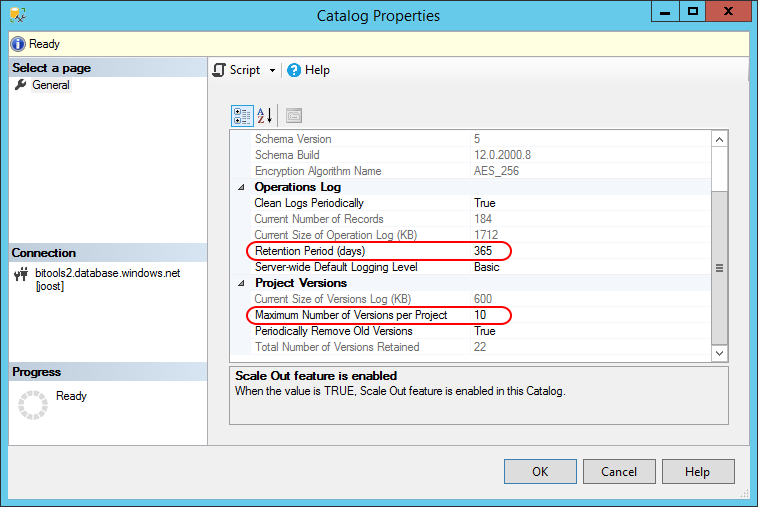758x507 pixels.
Task: Select the Clean Logs Periodically value
Action: (590, 203)
